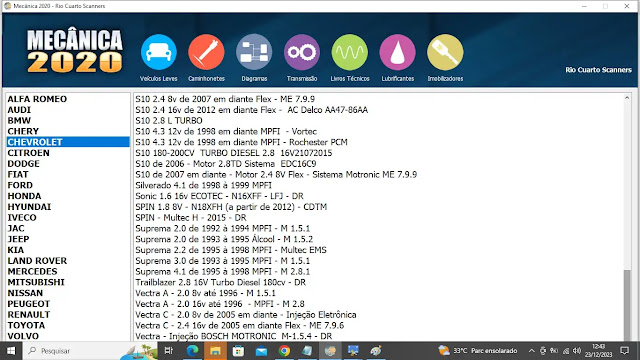Click the volume speaker tray icon

pos(577,351)
